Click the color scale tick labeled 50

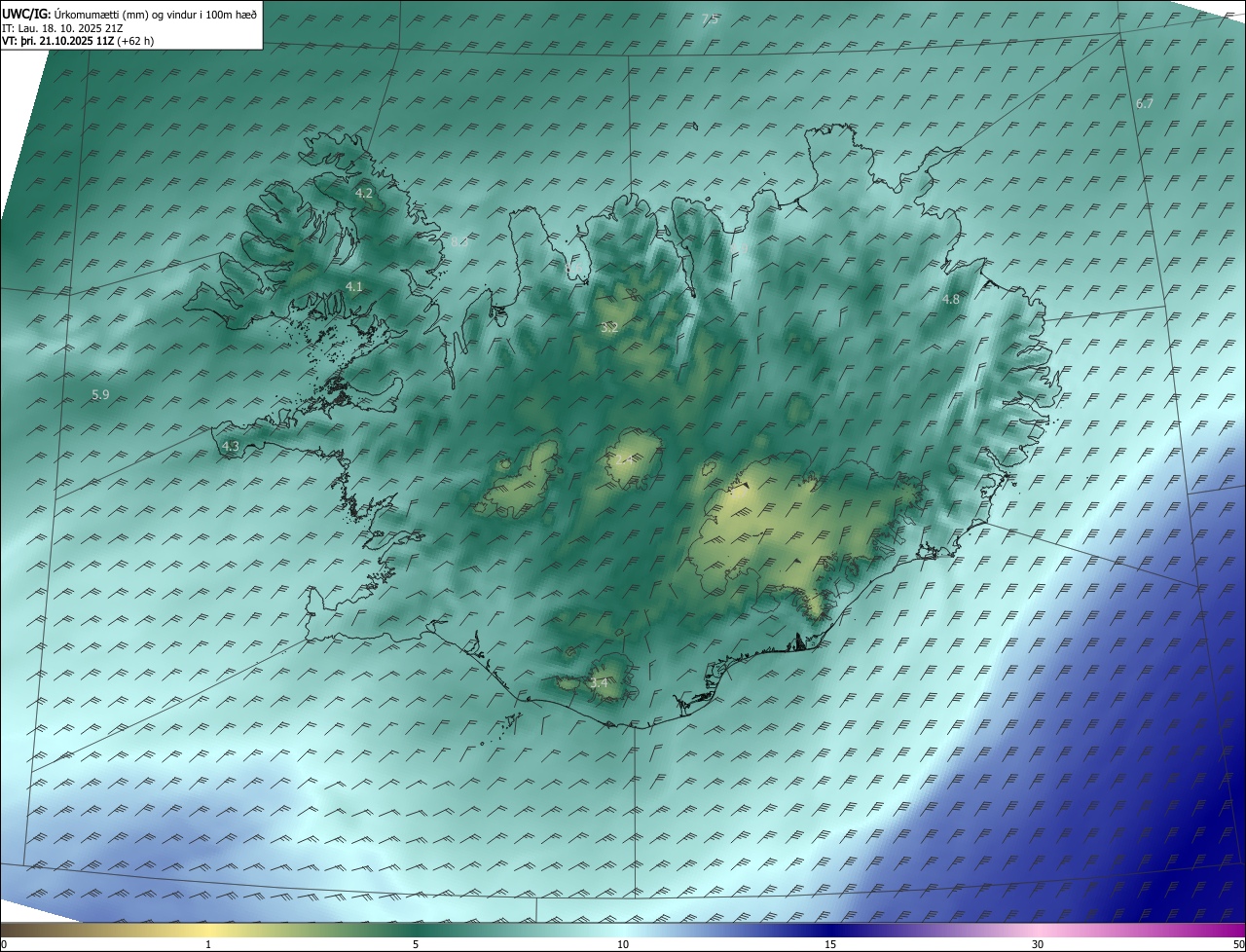pyautogui.click(x=1238, y=944)
